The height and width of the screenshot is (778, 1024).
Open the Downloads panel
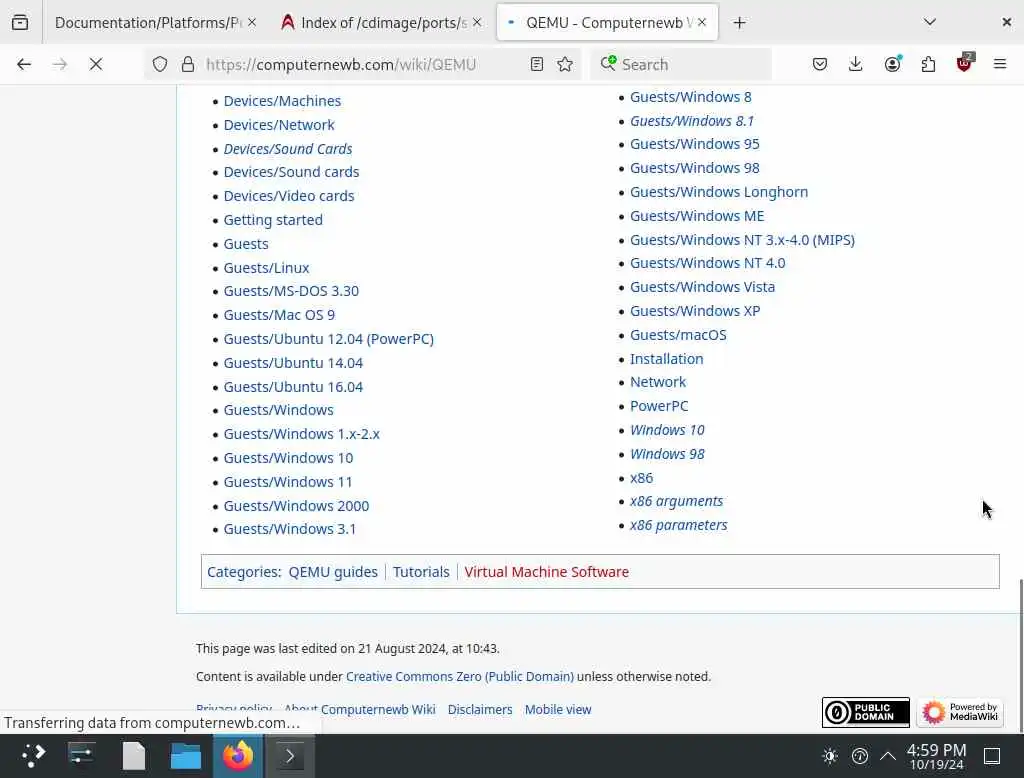coord(856,64)
